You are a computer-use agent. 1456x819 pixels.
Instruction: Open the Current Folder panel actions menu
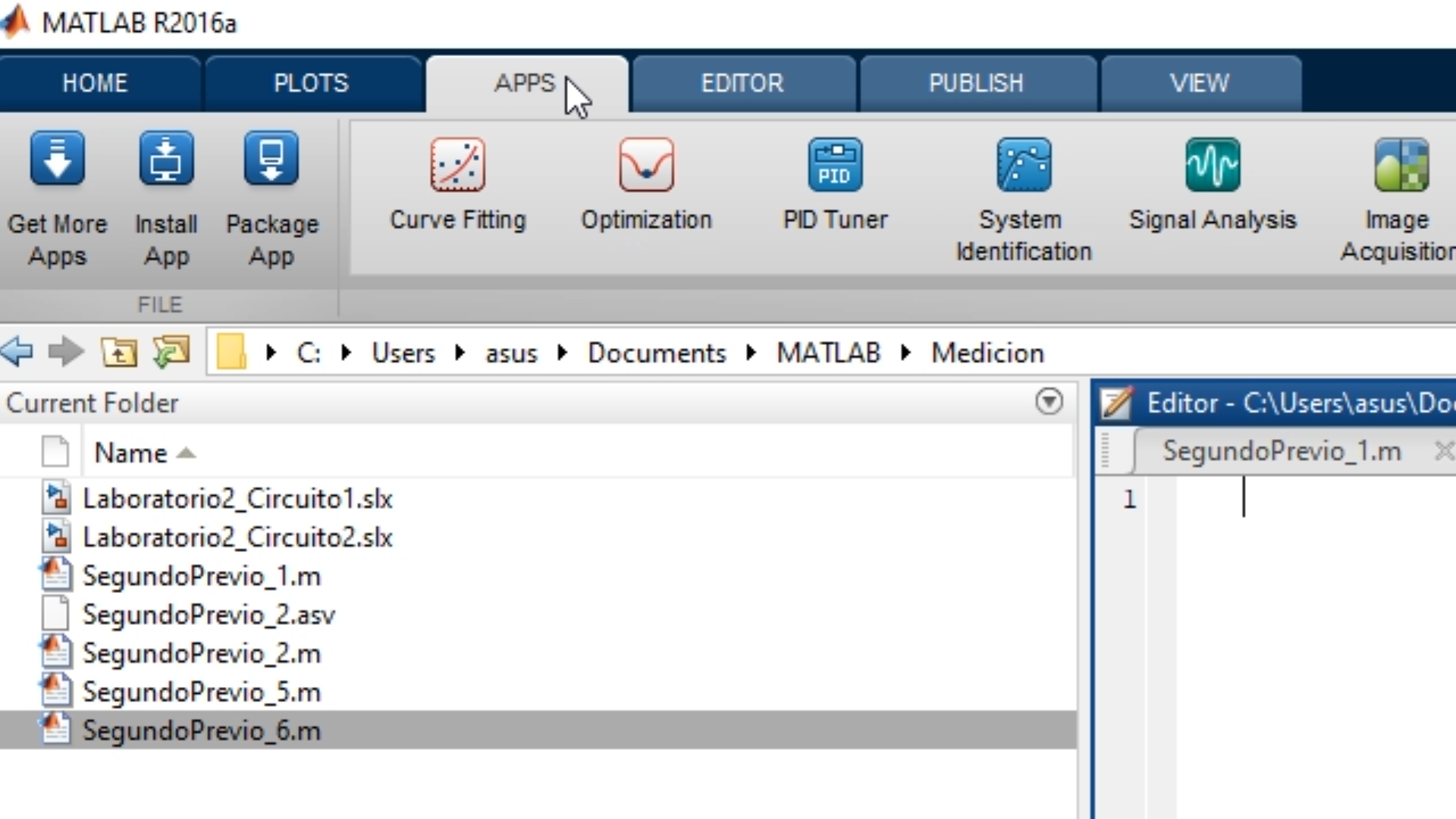click(x=1049, y=403)
